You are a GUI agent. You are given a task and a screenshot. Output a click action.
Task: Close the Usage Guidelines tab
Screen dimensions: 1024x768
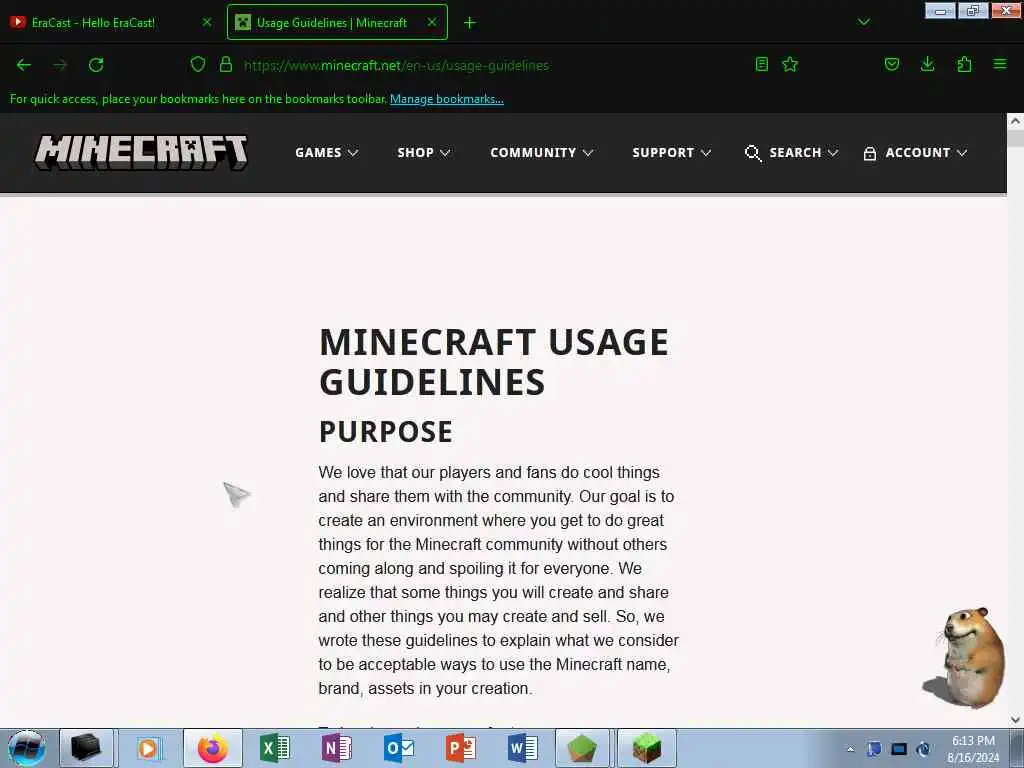pos(432,22)
